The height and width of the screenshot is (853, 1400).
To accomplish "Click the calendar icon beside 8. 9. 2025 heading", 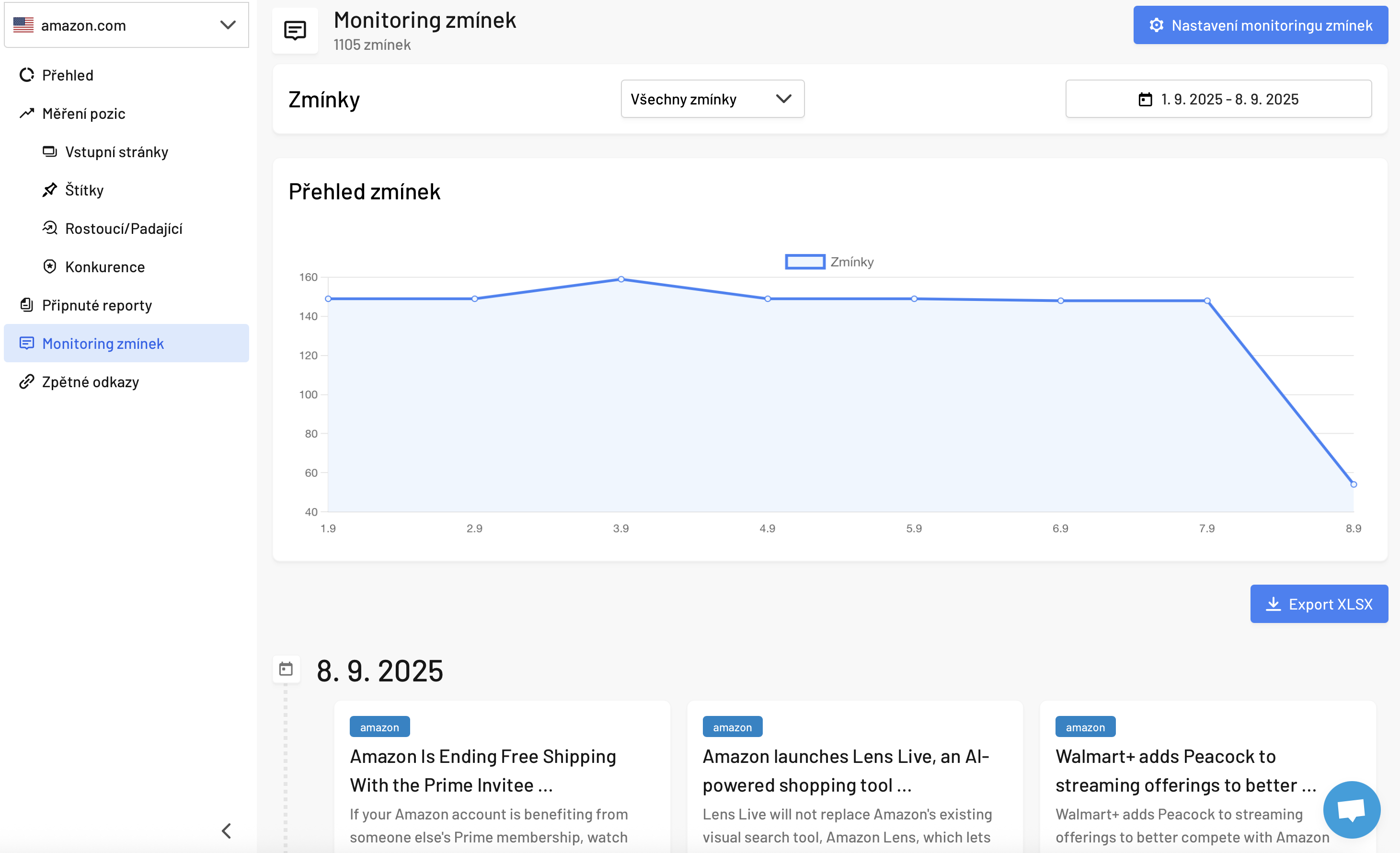I will click(286, 669).
